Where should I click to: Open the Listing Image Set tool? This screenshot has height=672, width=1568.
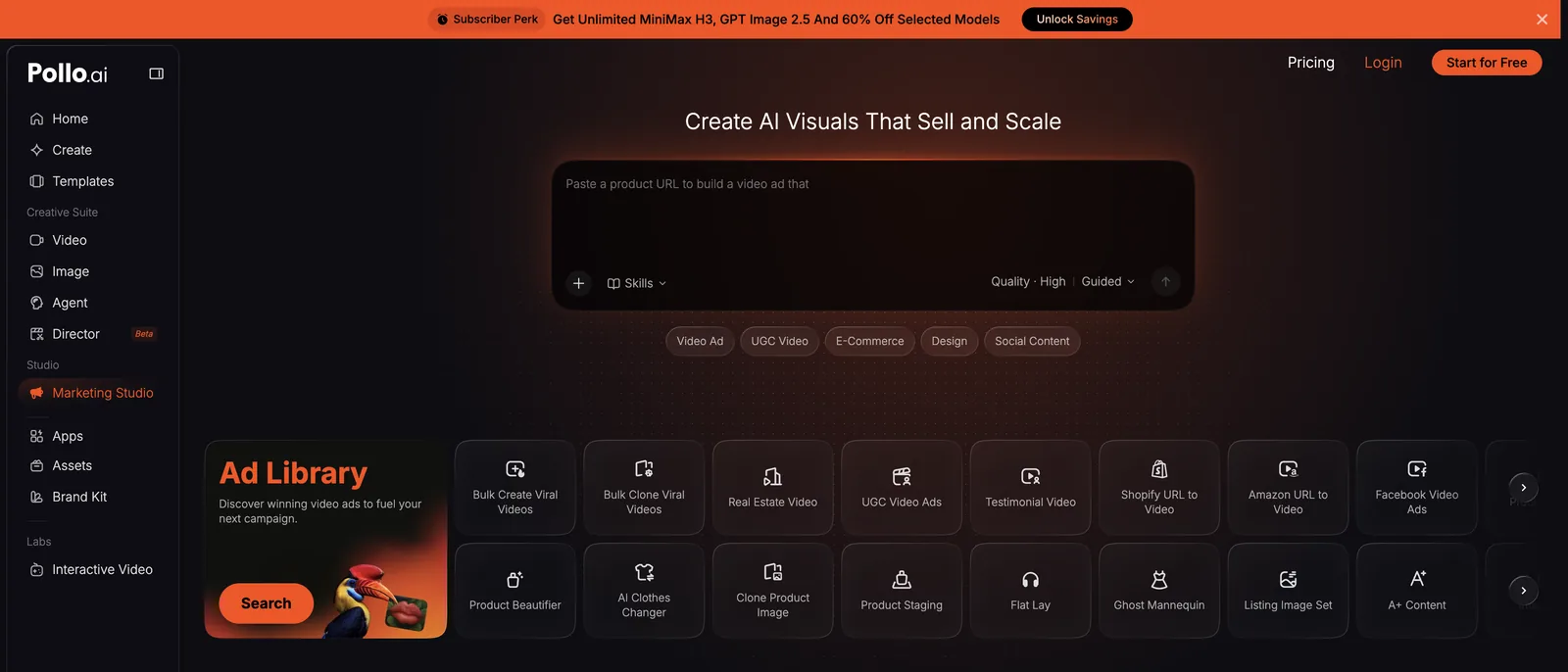(x=1288, y=591)
